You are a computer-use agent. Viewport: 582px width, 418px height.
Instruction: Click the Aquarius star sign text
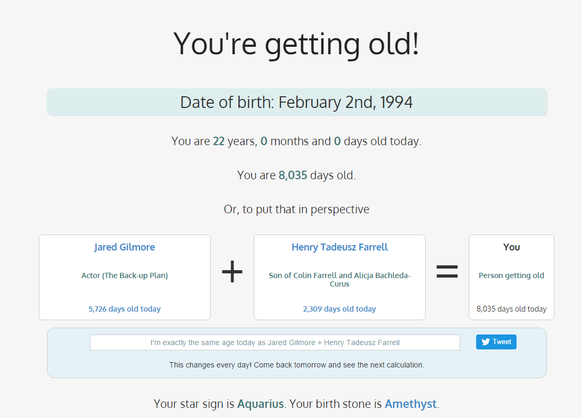[x=260, y=404]
